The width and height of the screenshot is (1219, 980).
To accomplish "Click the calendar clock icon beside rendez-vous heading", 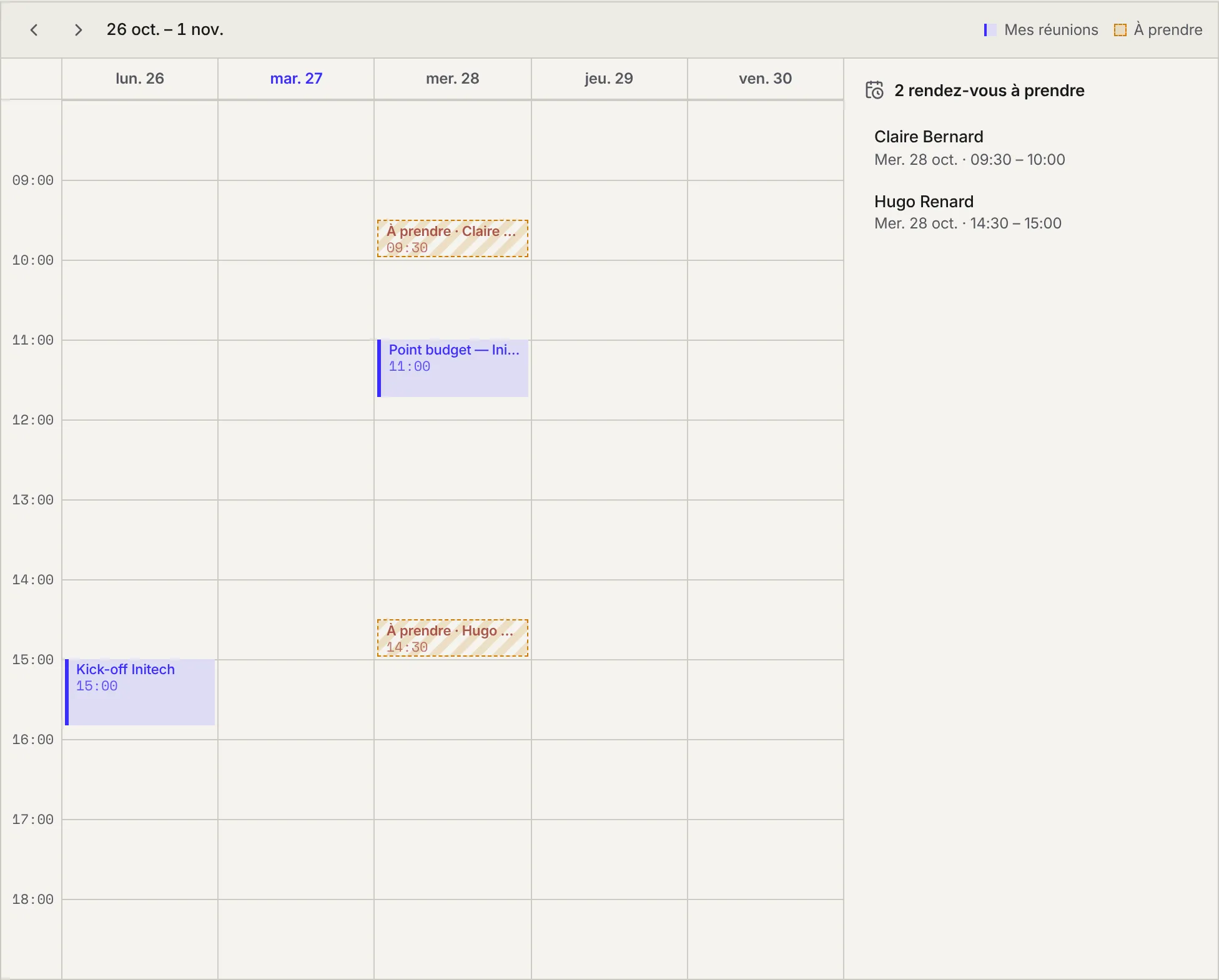I will pyautogui.click(x=874, y=91).
